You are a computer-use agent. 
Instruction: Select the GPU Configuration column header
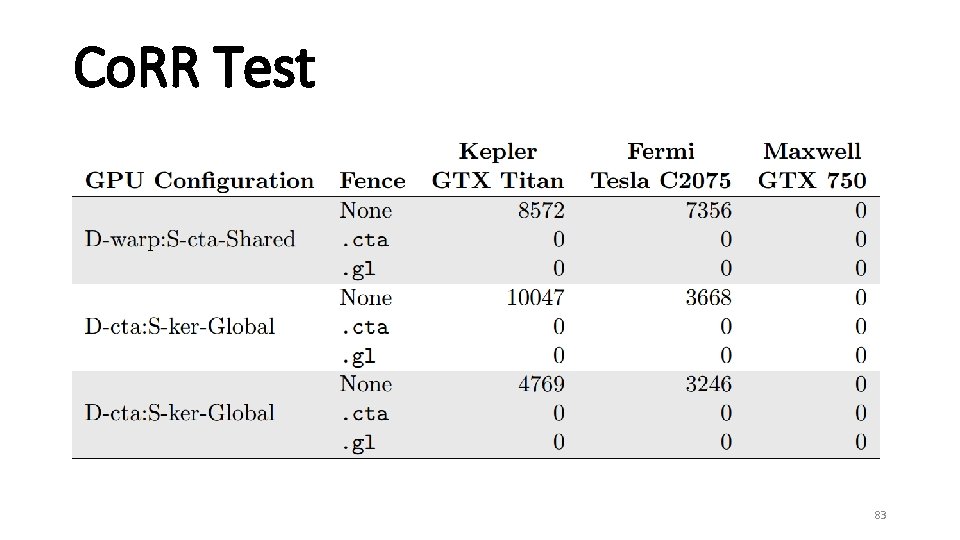[200, 181]
